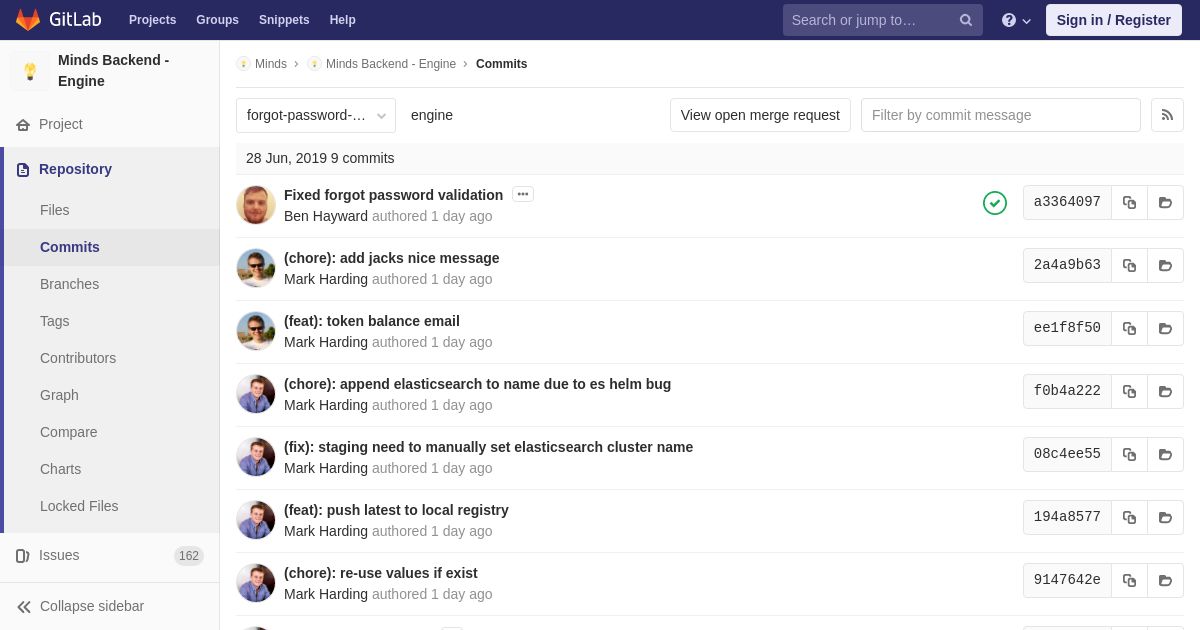
Task: Click the GitLab fox logo
Action: click(x=28, y=20)
